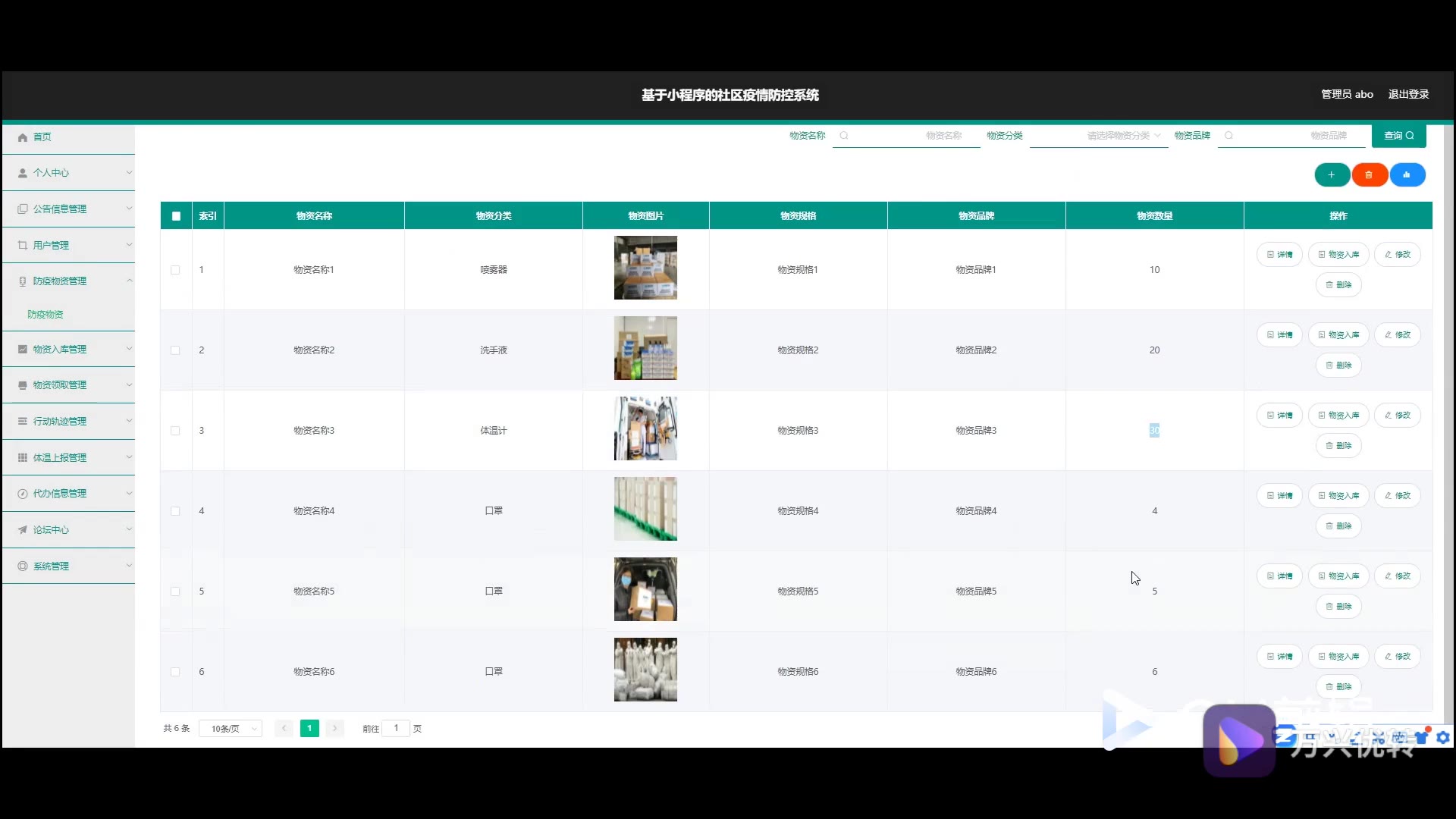Screen dimensions: 1456x819
Task: Check the checkbox for row 物资名称1
Action: click(x=175, y=270)
